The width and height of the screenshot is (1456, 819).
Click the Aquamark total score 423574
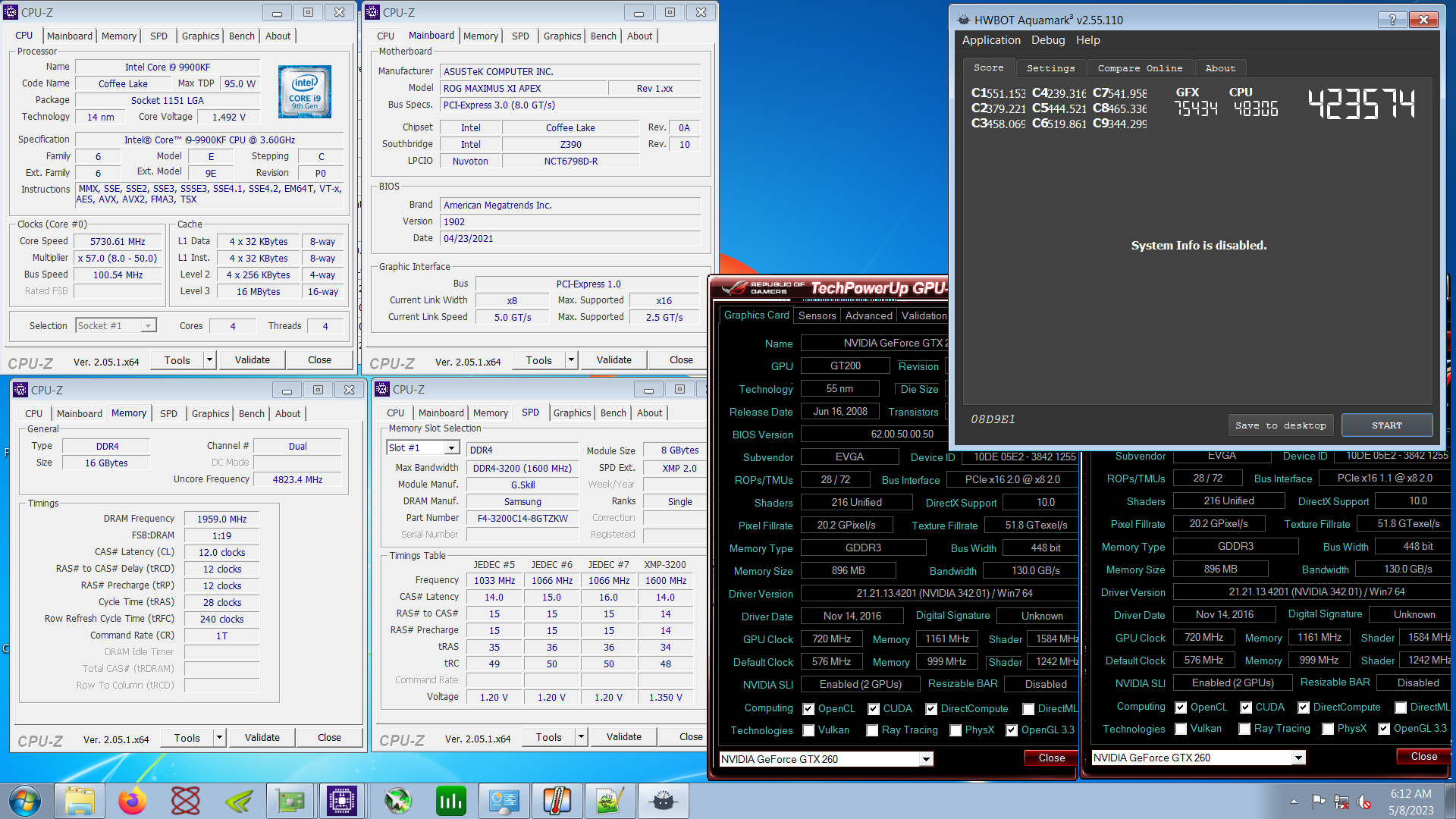(1361, 104)
